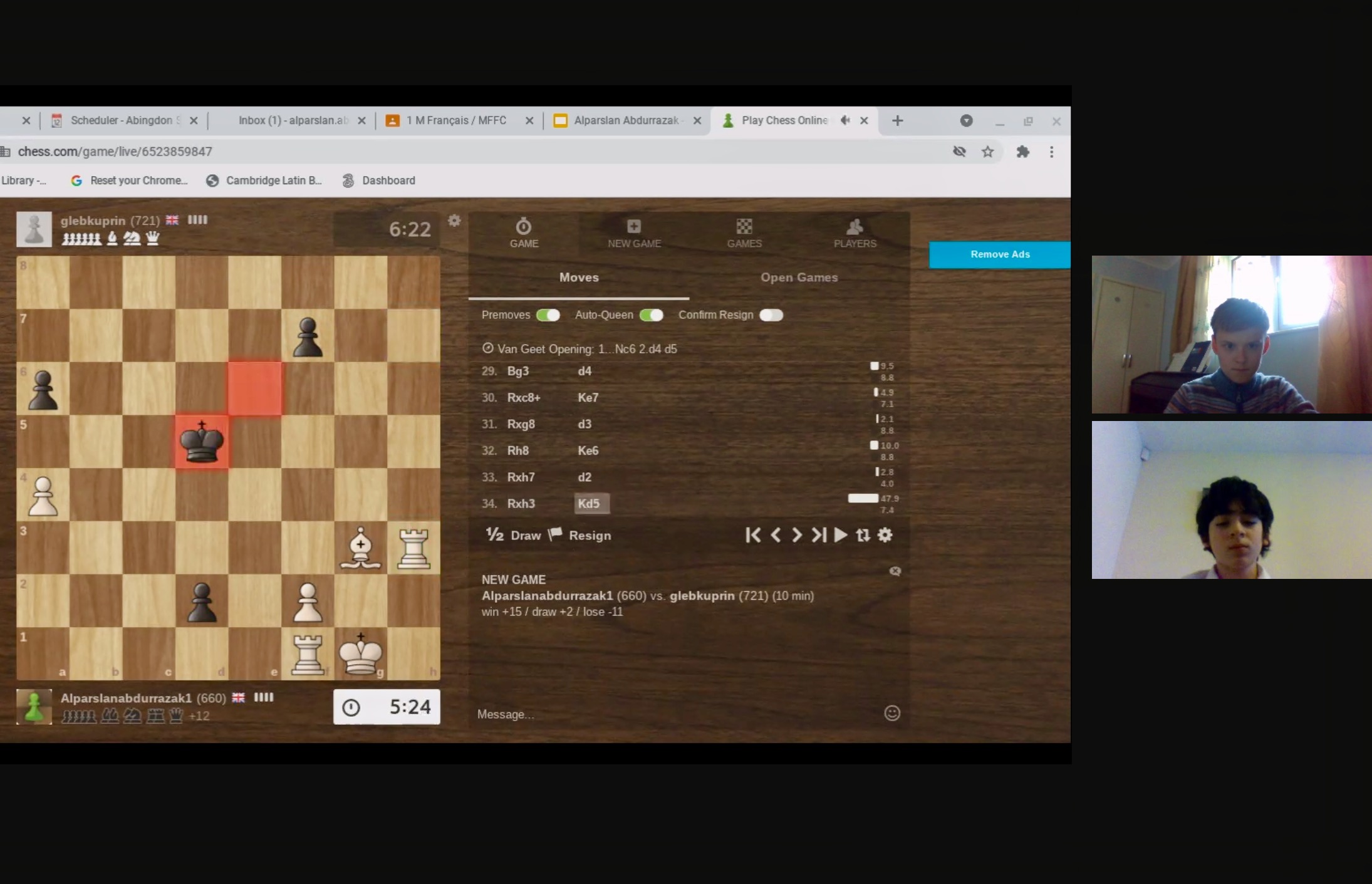Select the white king on g1
The height and width of the screenshot is (884, 1372).
click(x=361, y=653)
